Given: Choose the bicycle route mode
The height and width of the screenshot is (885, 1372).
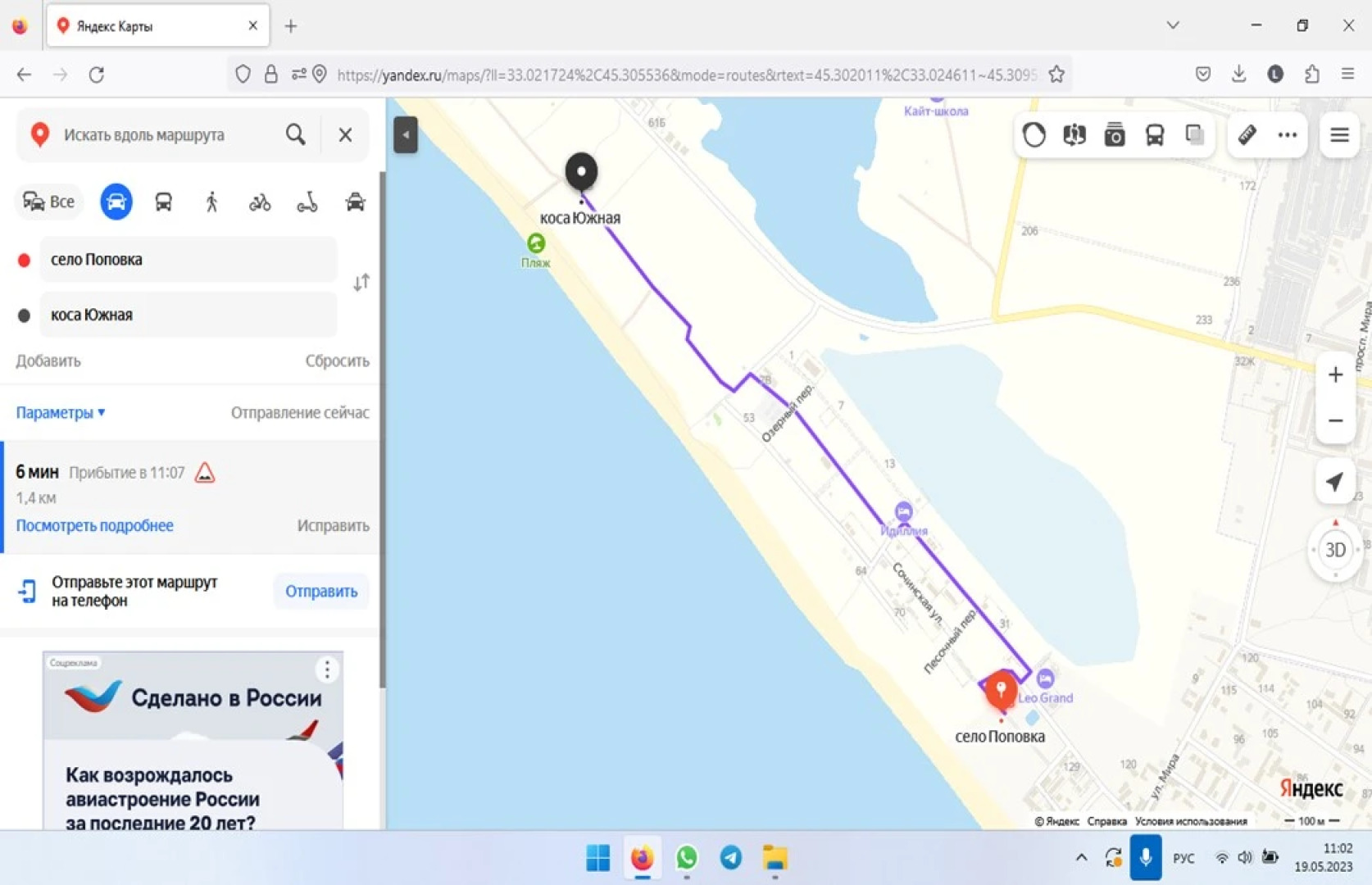Looking at the screenshot, I should pyautogui.click(x=260, y=202).
